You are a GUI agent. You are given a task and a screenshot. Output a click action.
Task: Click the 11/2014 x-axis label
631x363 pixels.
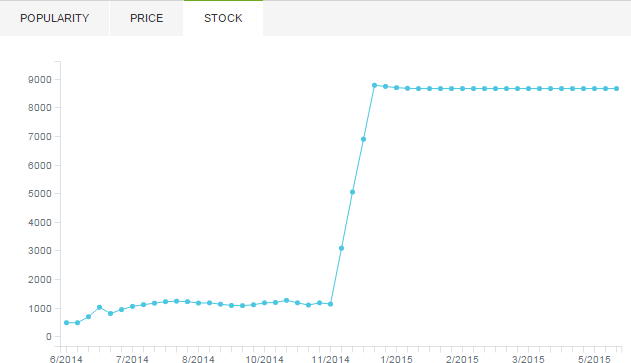330,359
